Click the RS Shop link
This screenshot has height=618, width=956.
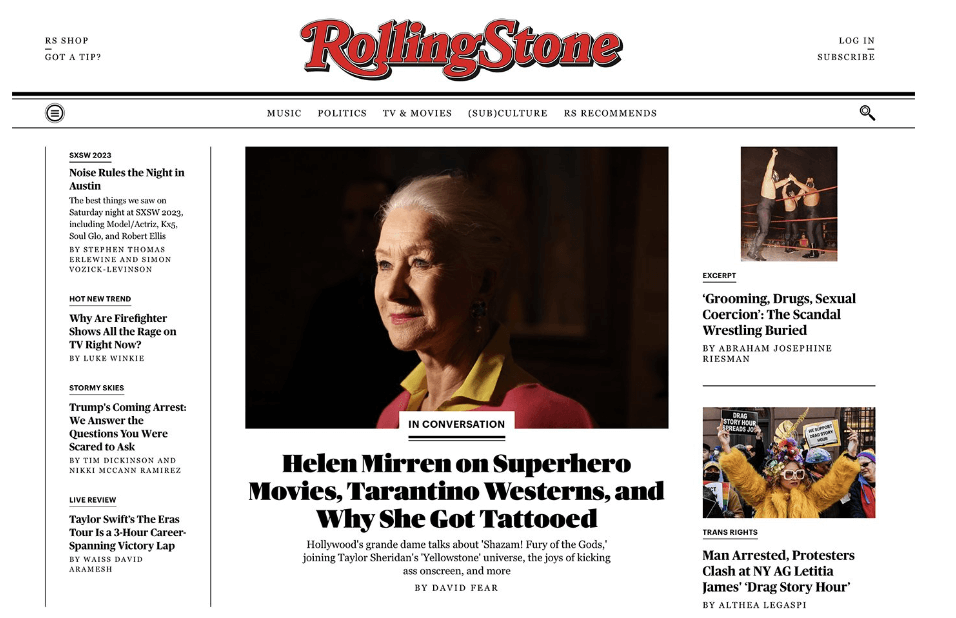tap(66, 40)
